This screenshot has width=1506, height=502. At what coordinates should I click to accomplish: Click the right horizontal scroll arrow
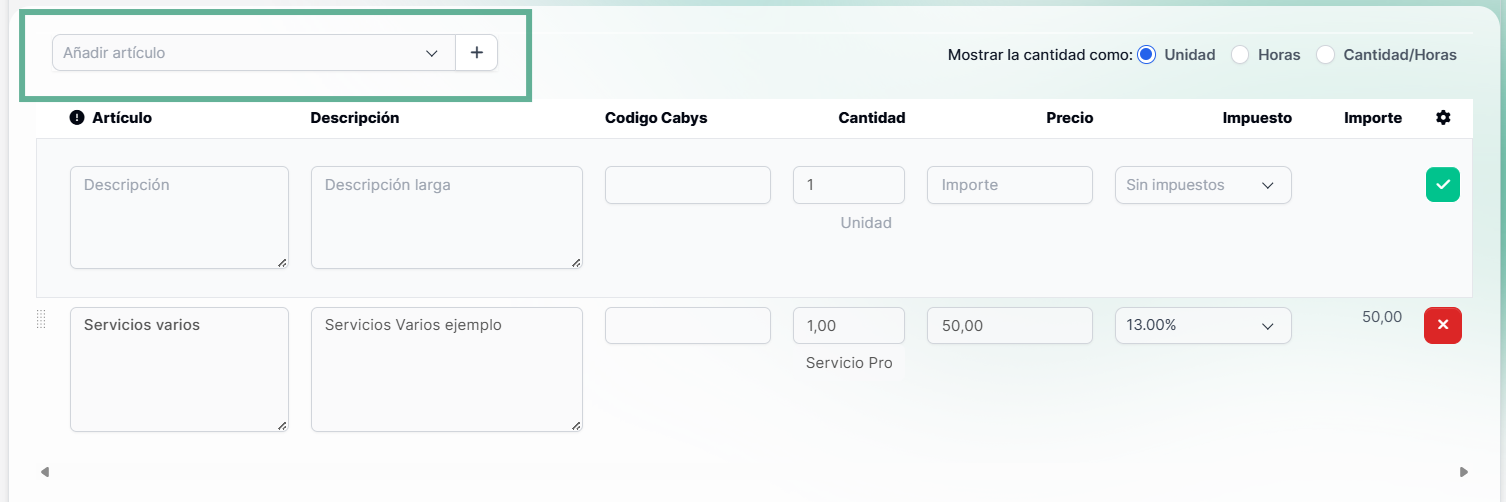(x=1464, y=471)
